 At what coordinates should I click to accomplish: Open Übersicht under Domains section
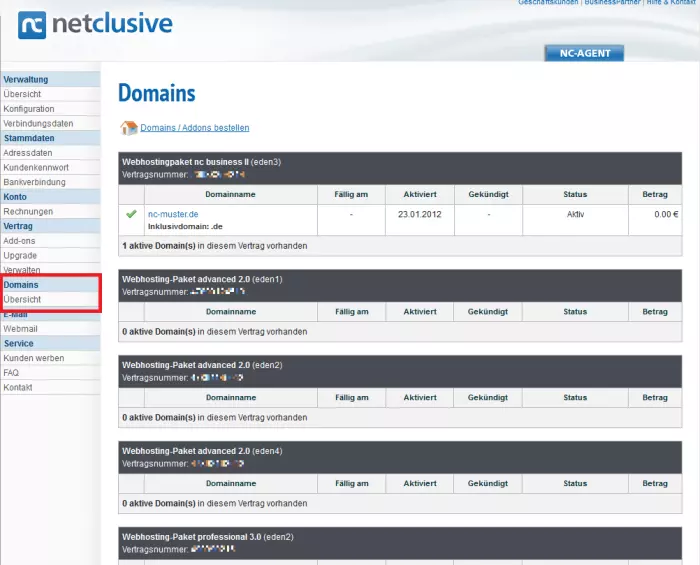click(22, 299)
